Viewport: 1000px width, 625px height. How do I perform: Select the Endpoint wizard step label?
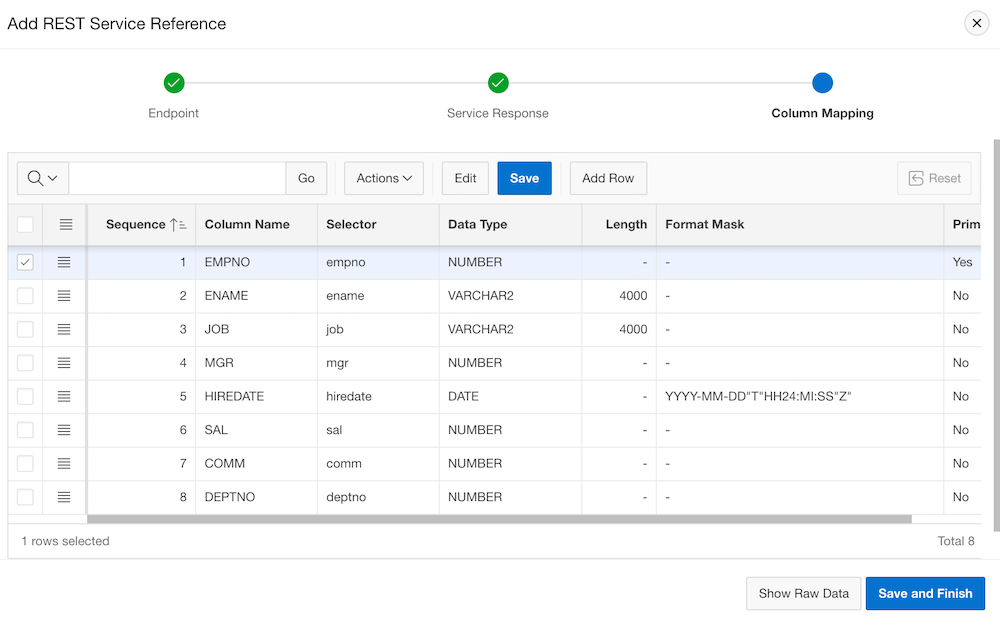click(x=173, y=113)
